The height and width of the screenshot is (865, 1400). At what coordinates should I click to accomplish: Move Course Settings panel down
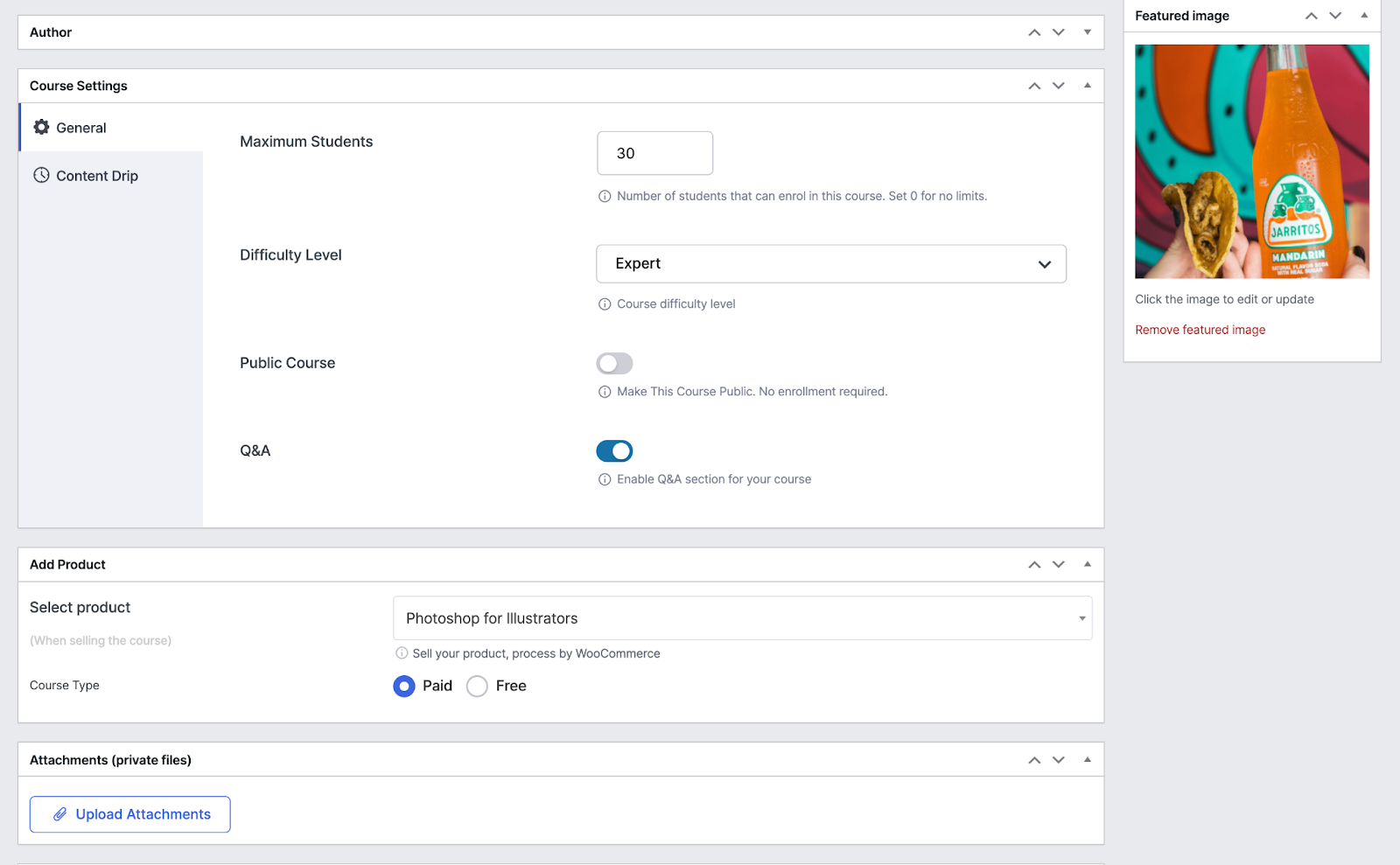click(1059, 86)
